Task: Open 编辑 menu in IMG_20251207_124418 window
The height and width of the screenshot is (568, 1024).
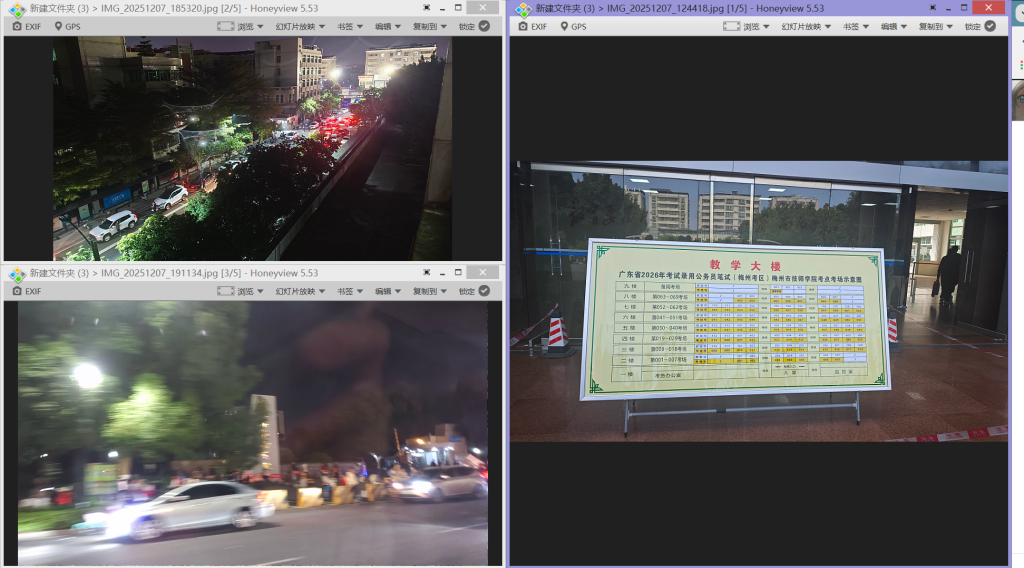Action: coord(892,26)
